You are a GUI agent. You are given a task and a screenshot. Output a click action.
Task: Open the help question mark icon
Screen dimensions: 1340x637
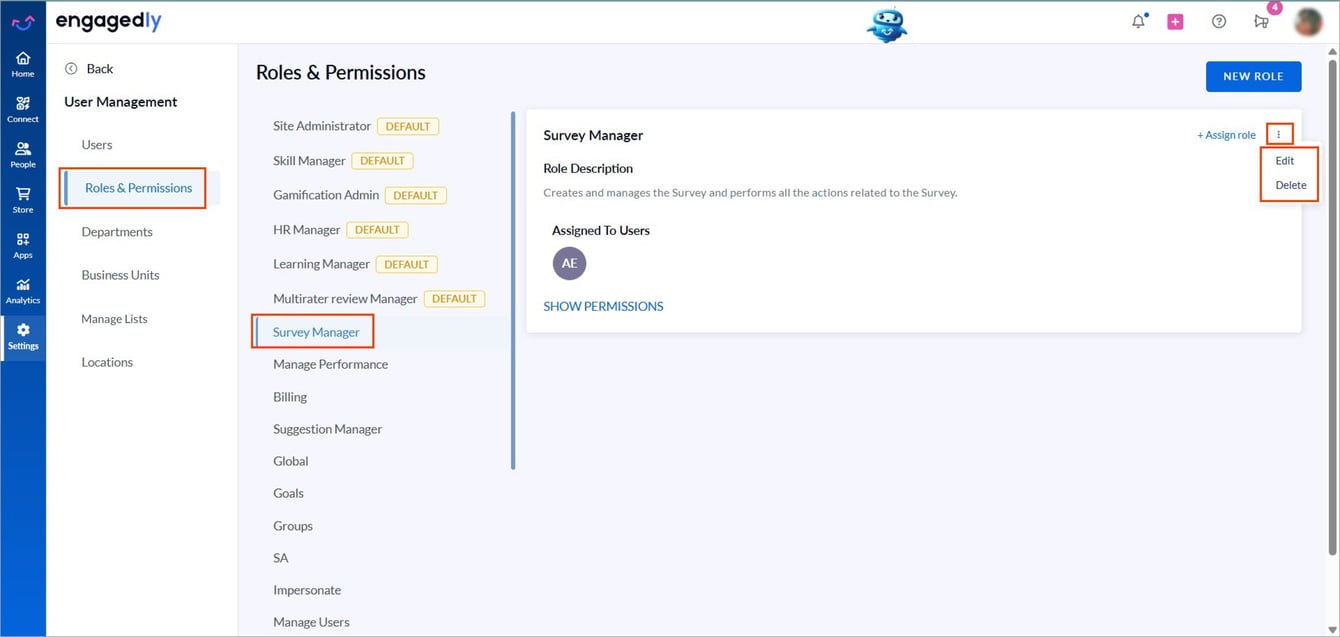(1218, 21)
